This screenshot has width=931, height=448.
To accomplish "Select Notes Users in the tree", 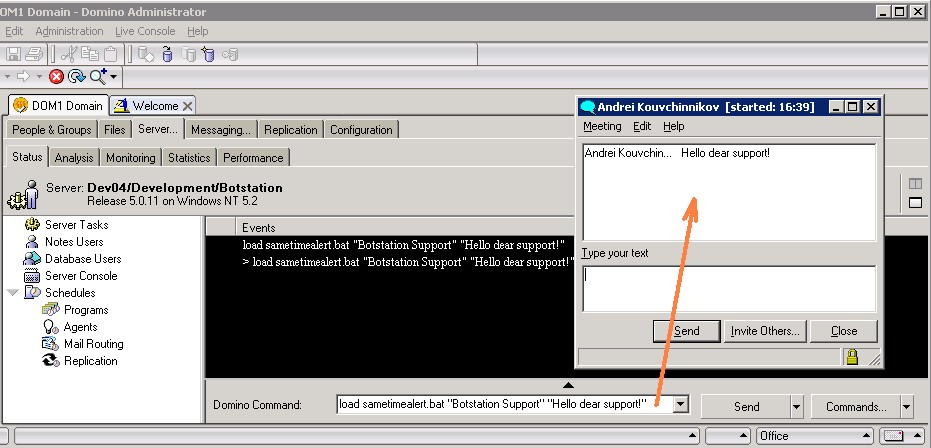I will click(74, 242).
